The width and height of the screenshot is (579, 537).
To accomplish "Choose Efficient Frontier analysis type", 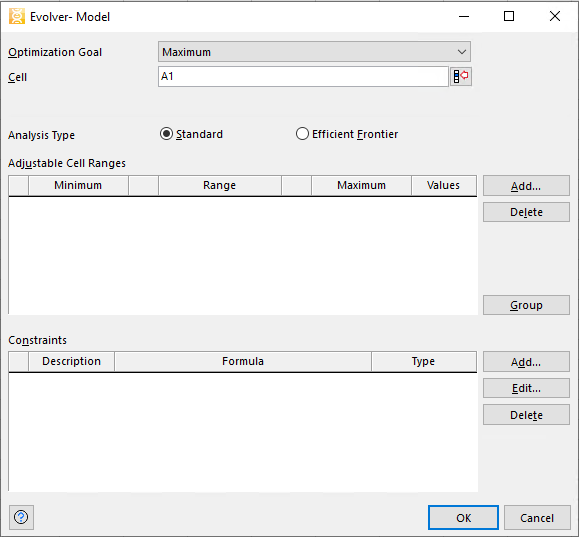I will pos(347,134).
